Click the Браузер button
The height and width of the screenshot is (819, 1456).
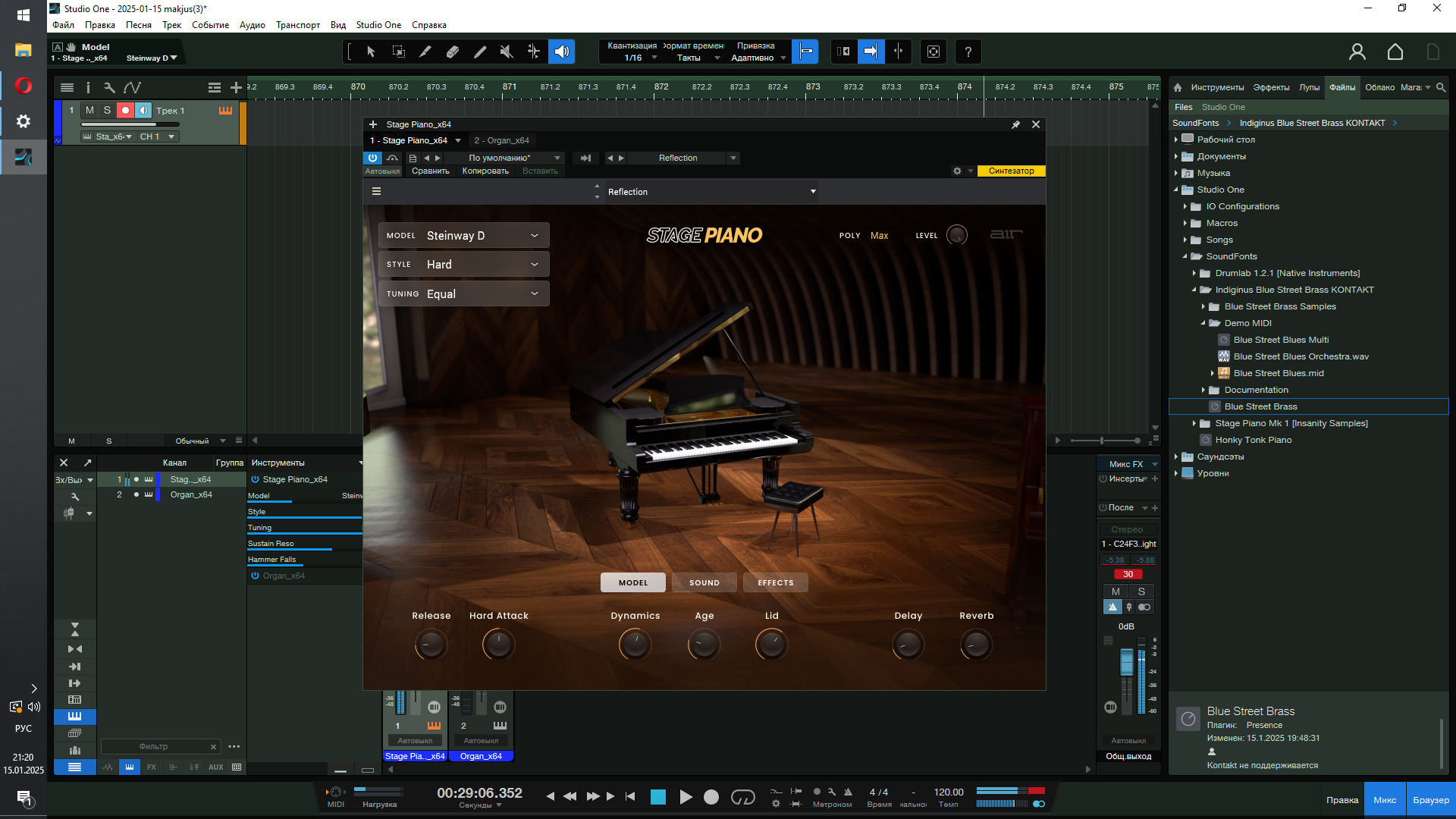(1430, 800)
